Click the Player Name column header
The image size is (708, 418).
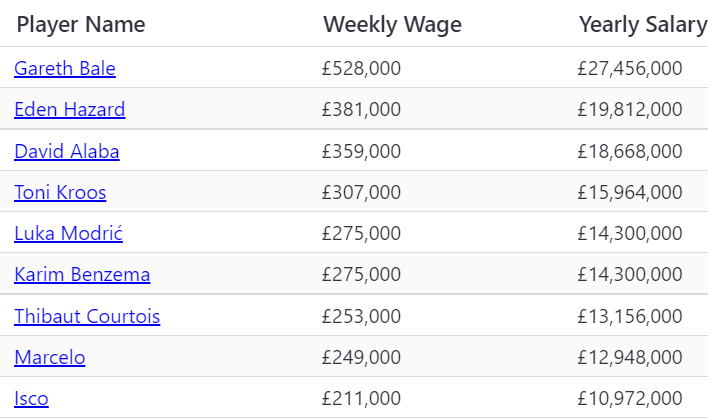click(x=81, y=24)
